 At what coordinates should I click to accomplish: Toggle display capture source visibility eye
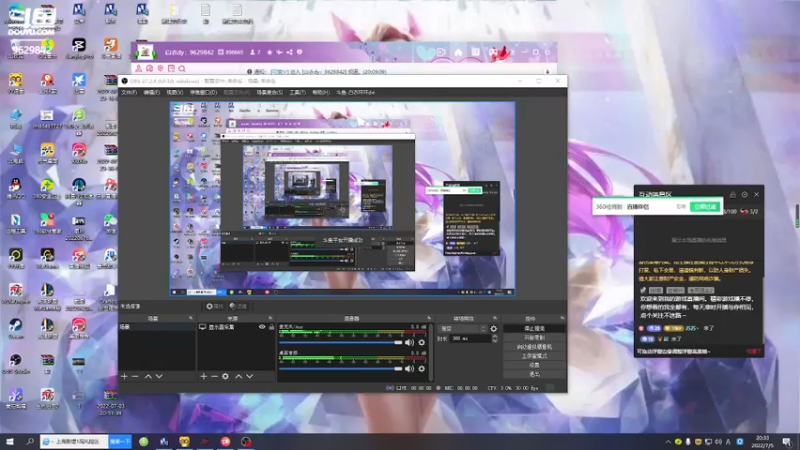coord(262,327)
